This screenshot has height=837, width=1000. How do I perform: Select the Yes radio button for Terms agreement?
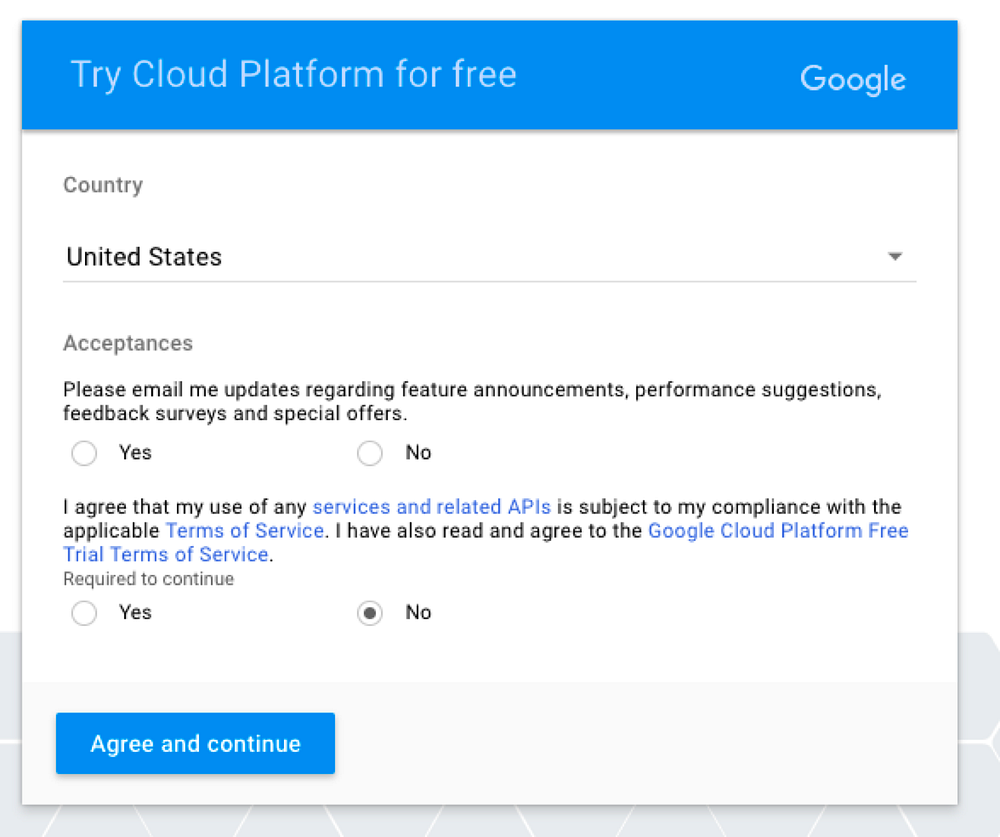[x=85, y=613]
